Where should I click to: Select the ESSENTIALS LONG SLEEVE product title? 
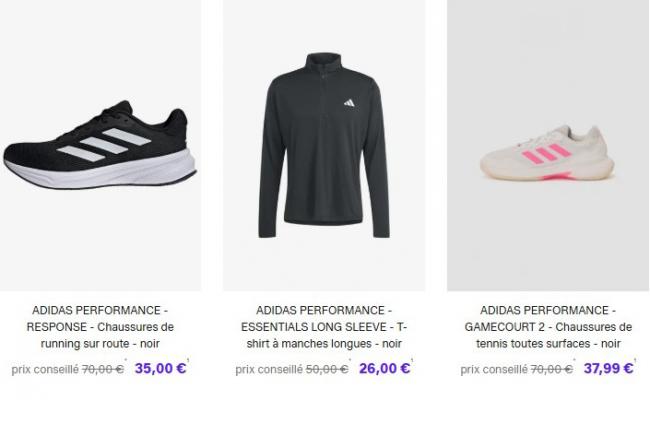click(324, 327)
